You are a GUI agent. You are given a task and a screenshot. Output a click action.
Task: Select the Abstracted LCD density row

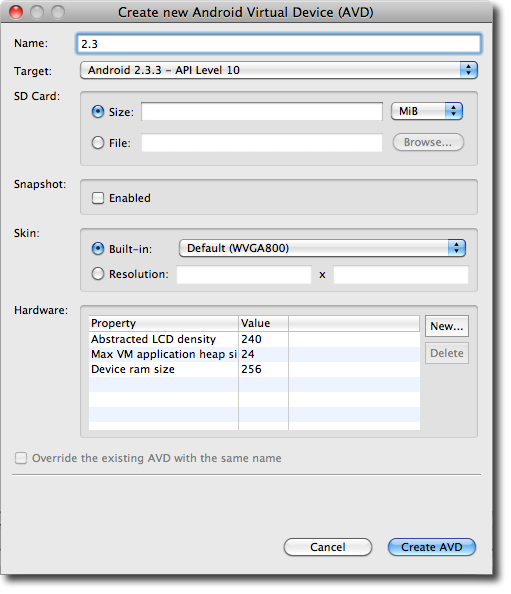254,339
